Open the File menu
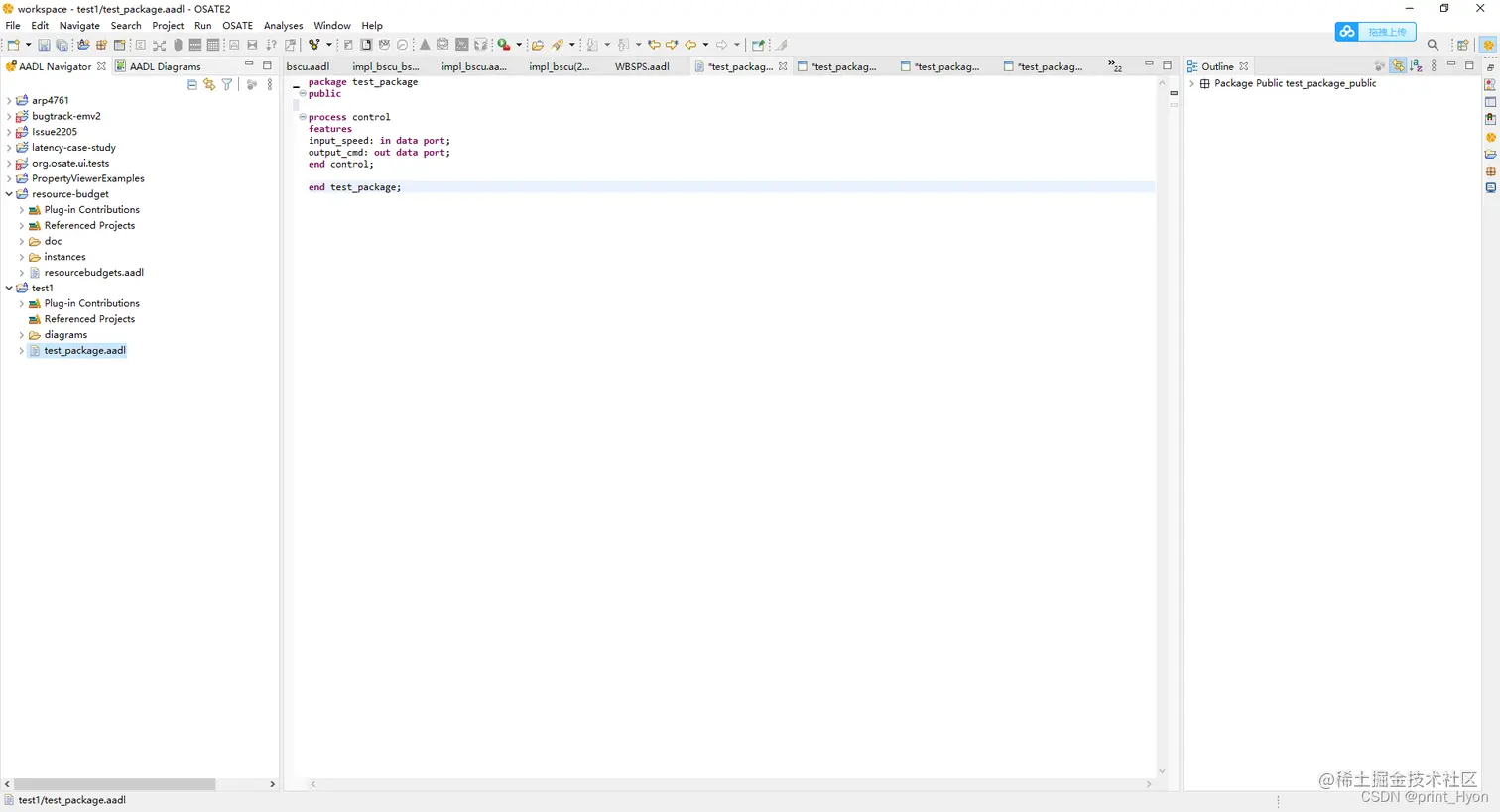Viewport: 1500px width, 812px height. coord(13,26)
